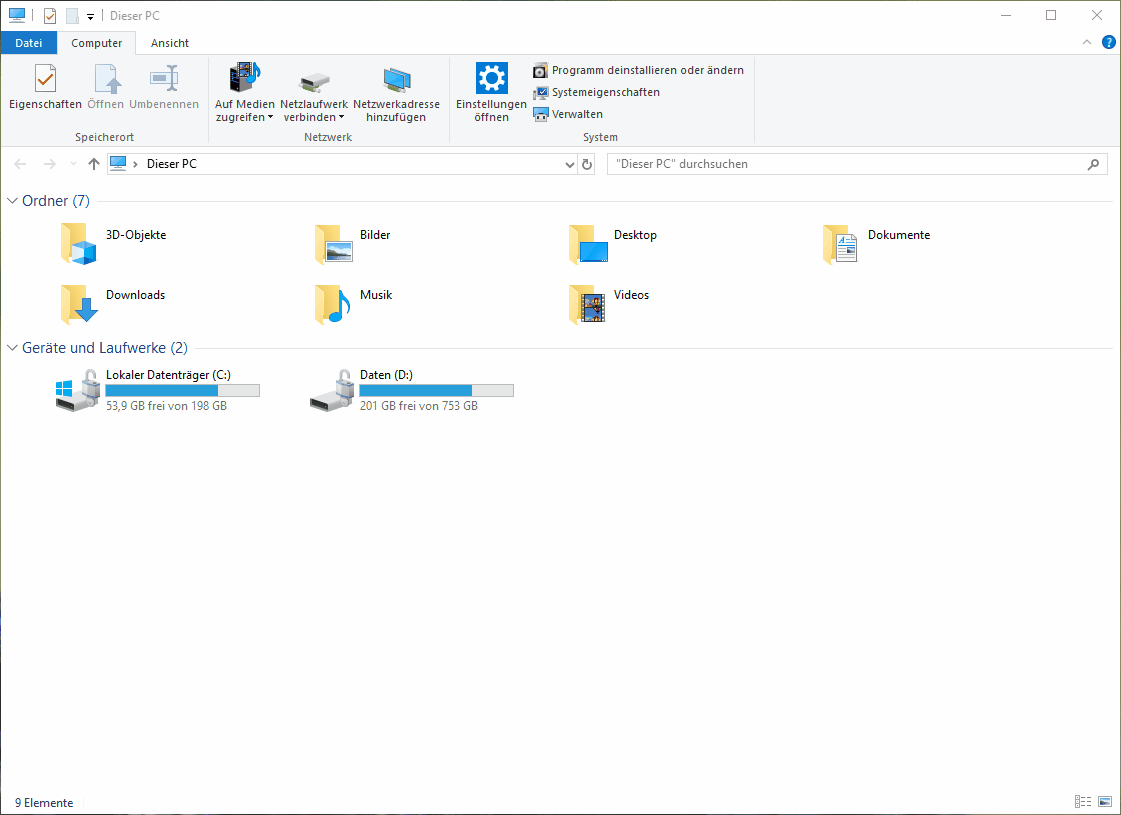Click Netzlaufwerk verbinden drive icon

pos(314,80)
